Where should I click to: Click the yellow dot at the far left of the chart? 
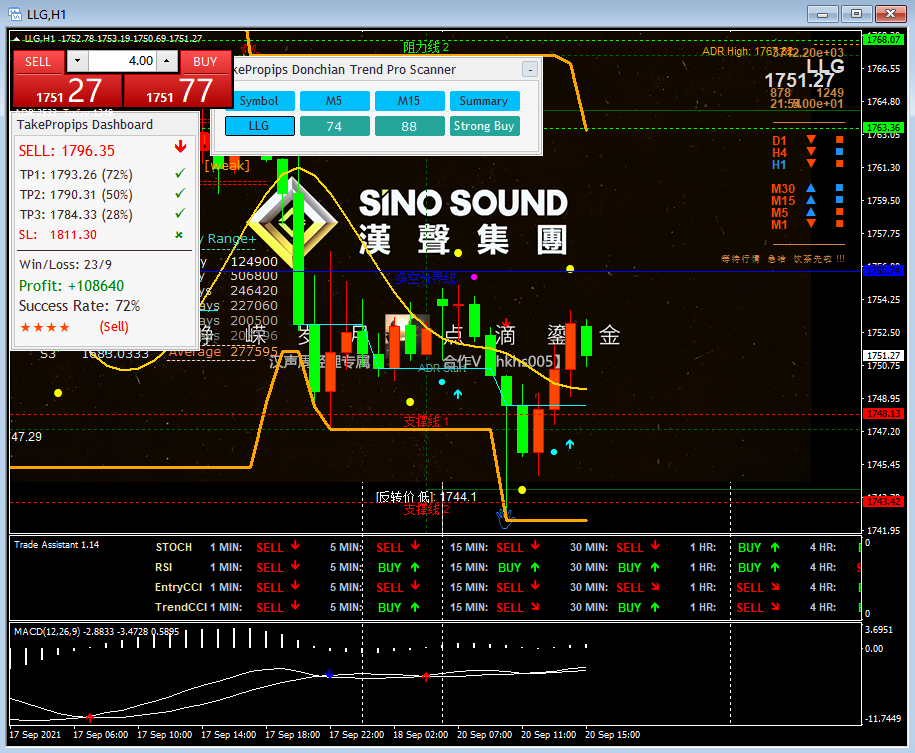click(58, 393)
